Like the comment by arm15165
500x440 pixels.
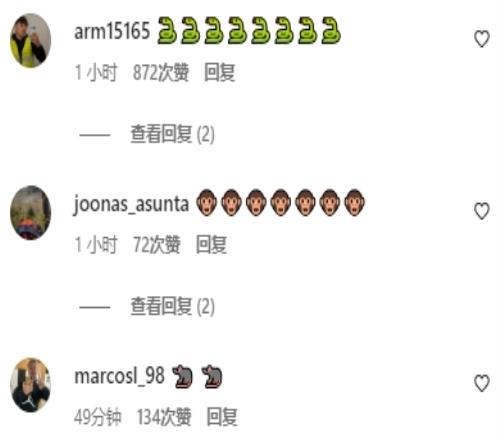[481, 39]
